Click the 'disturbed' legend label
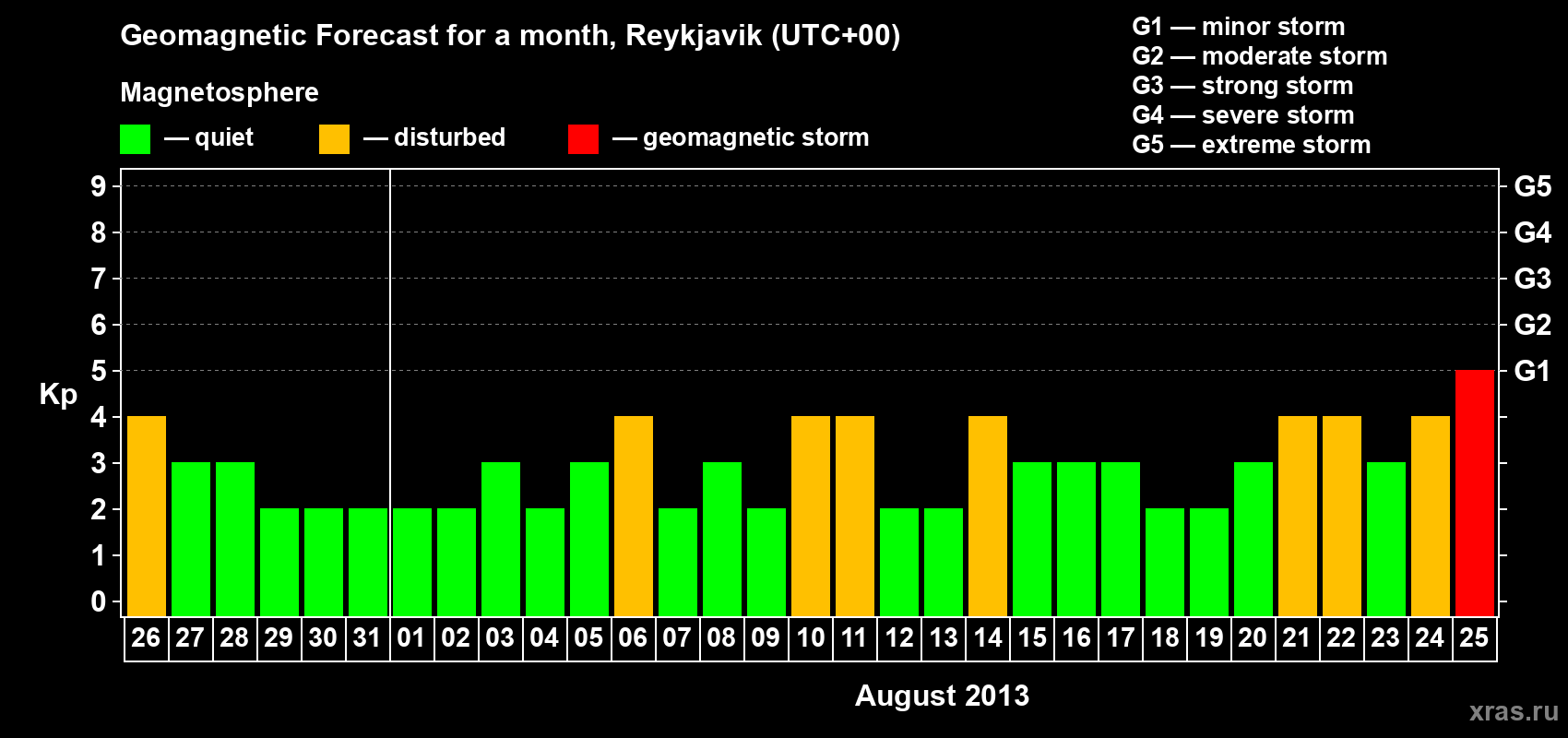The height and width of the screenshot is (738, 1568). point(449,137)
